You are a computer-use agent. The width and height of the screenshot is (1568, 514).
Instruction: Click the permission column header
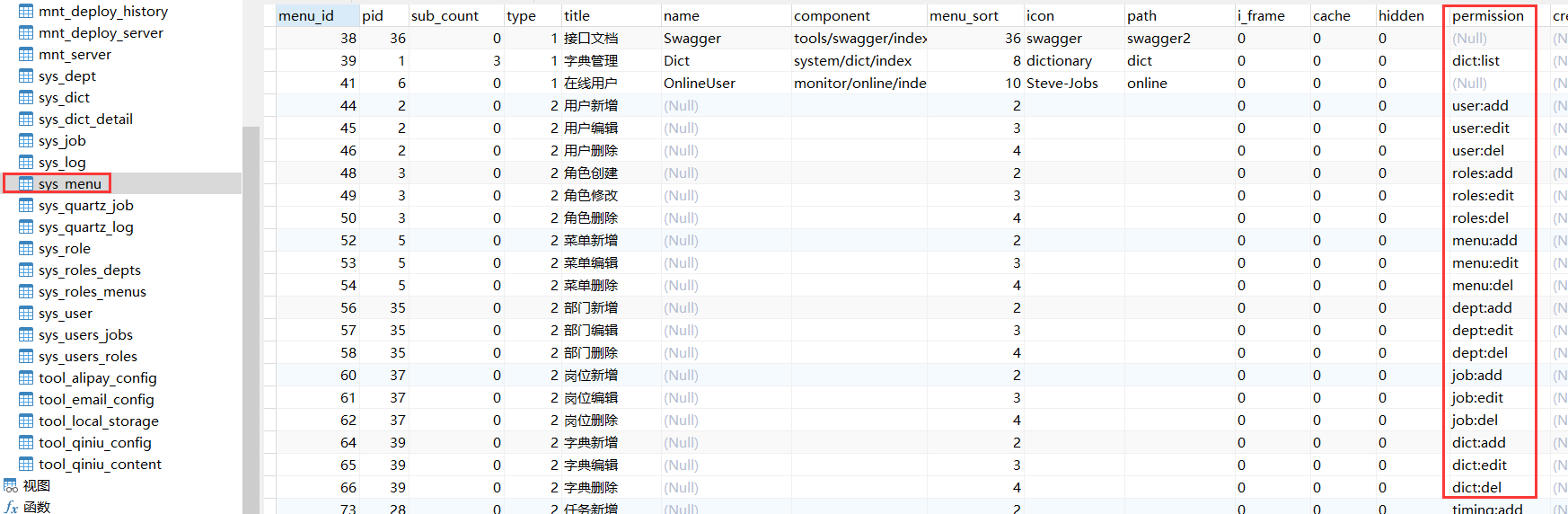click(x=1499, y=16)
